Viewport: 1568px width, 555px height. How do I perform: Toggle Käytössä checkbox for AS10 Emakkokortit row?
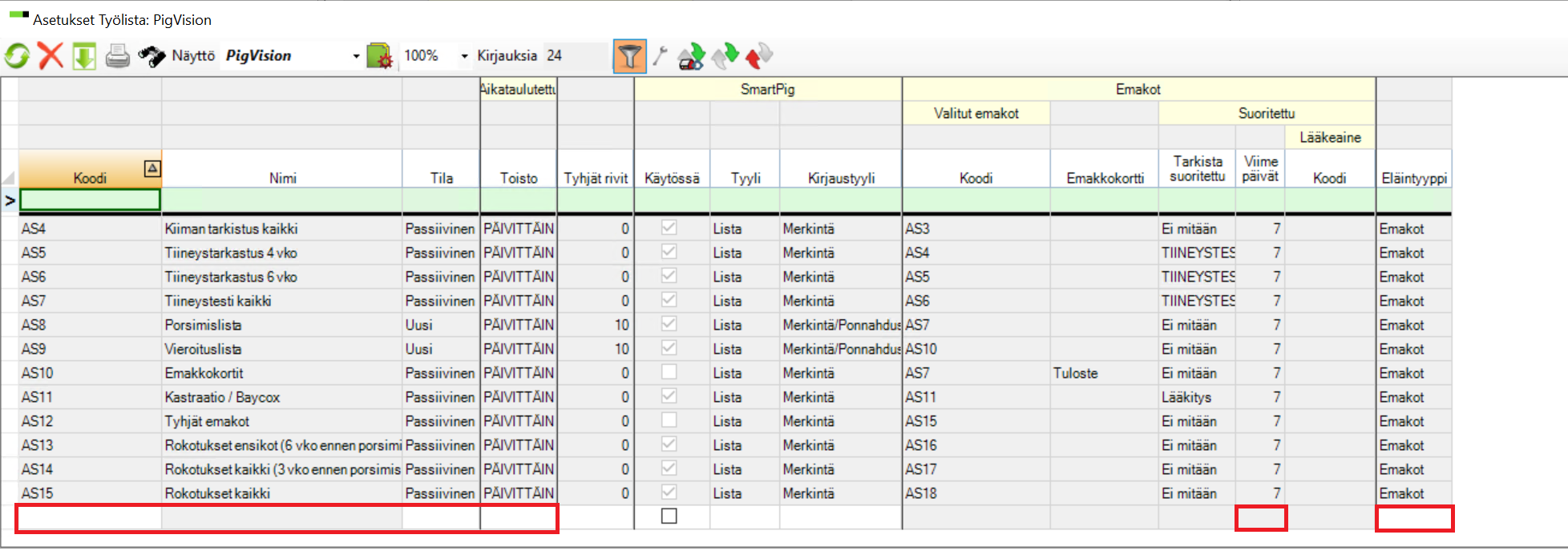click(x=669, y=372)
